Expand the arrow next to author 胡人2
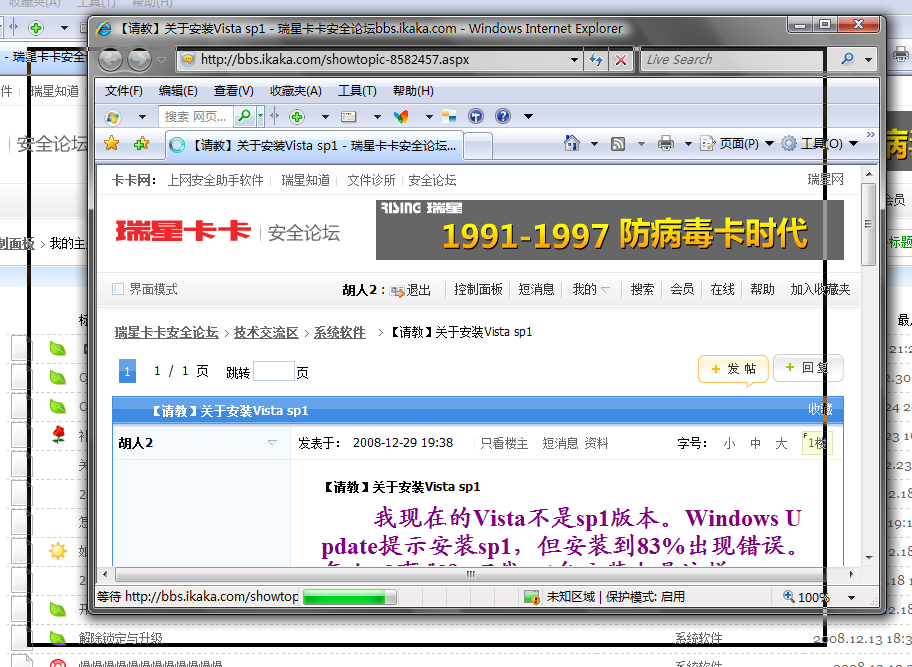 (x=272, y=443)
